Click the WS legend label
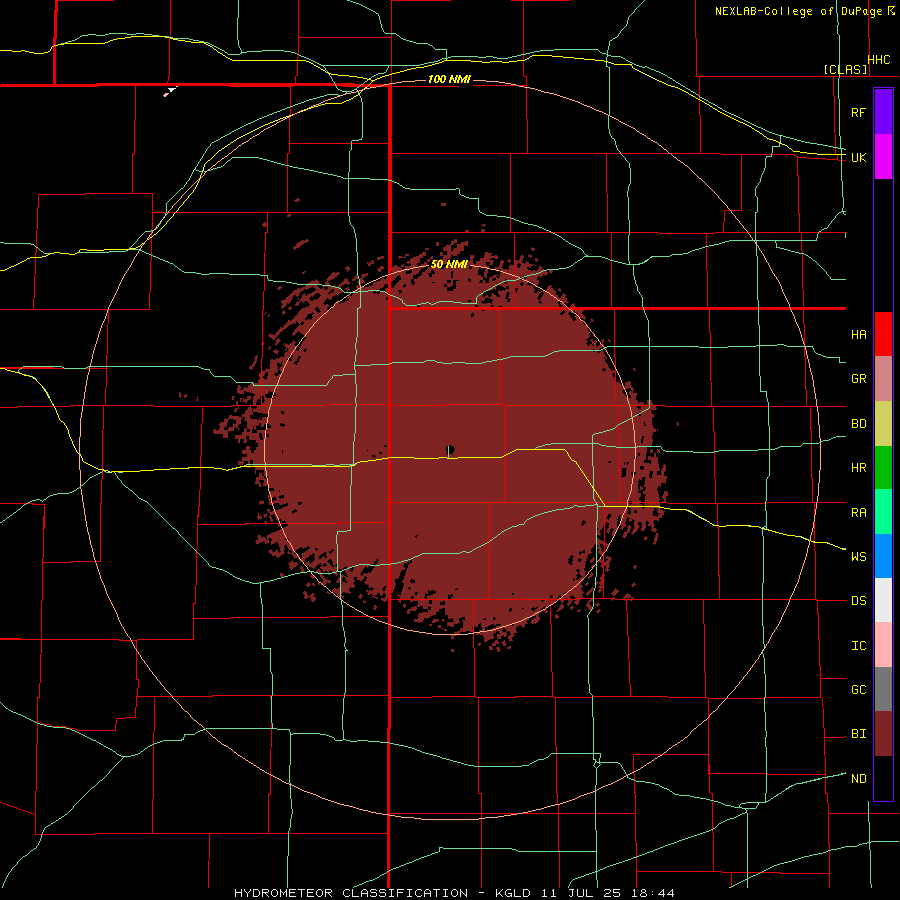The width and height of the screenshot is (900, 900). (x=858, y=556)
